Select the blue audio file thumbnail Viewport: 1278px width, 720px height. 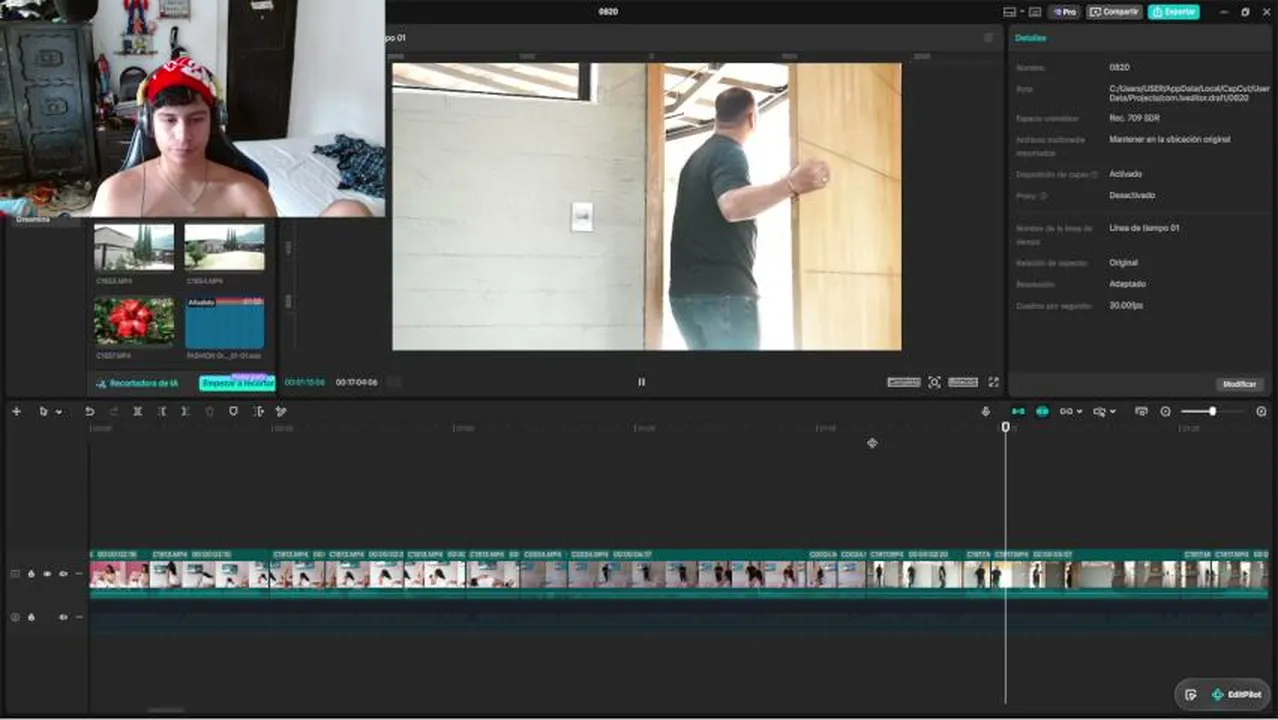point(224,322)
